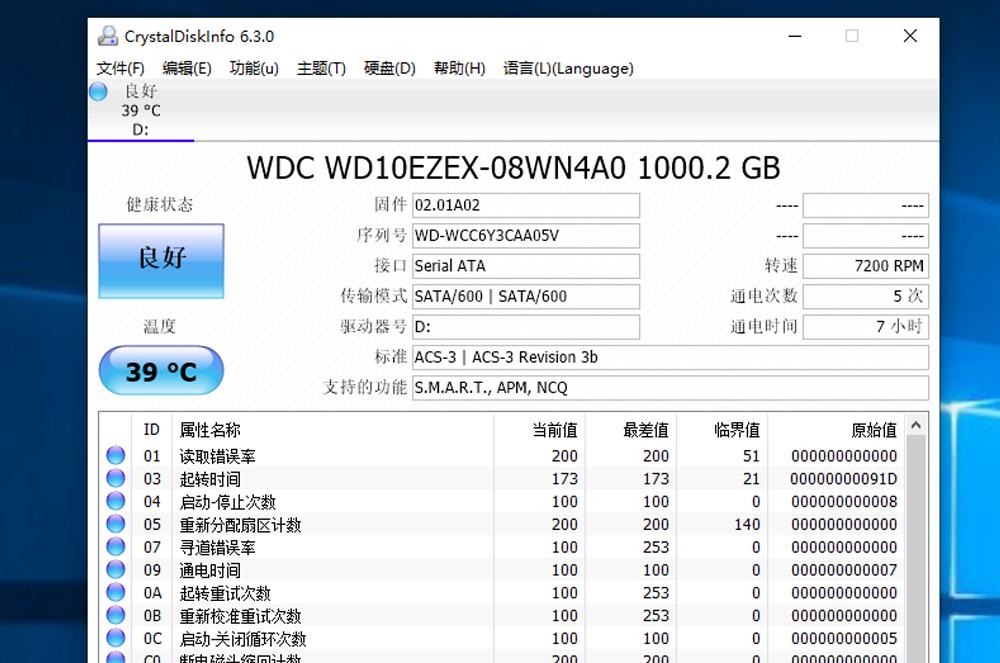Click the blue indicator next to 起转时间
This screenshot has width=1000, height=663.
coord(115,478)
